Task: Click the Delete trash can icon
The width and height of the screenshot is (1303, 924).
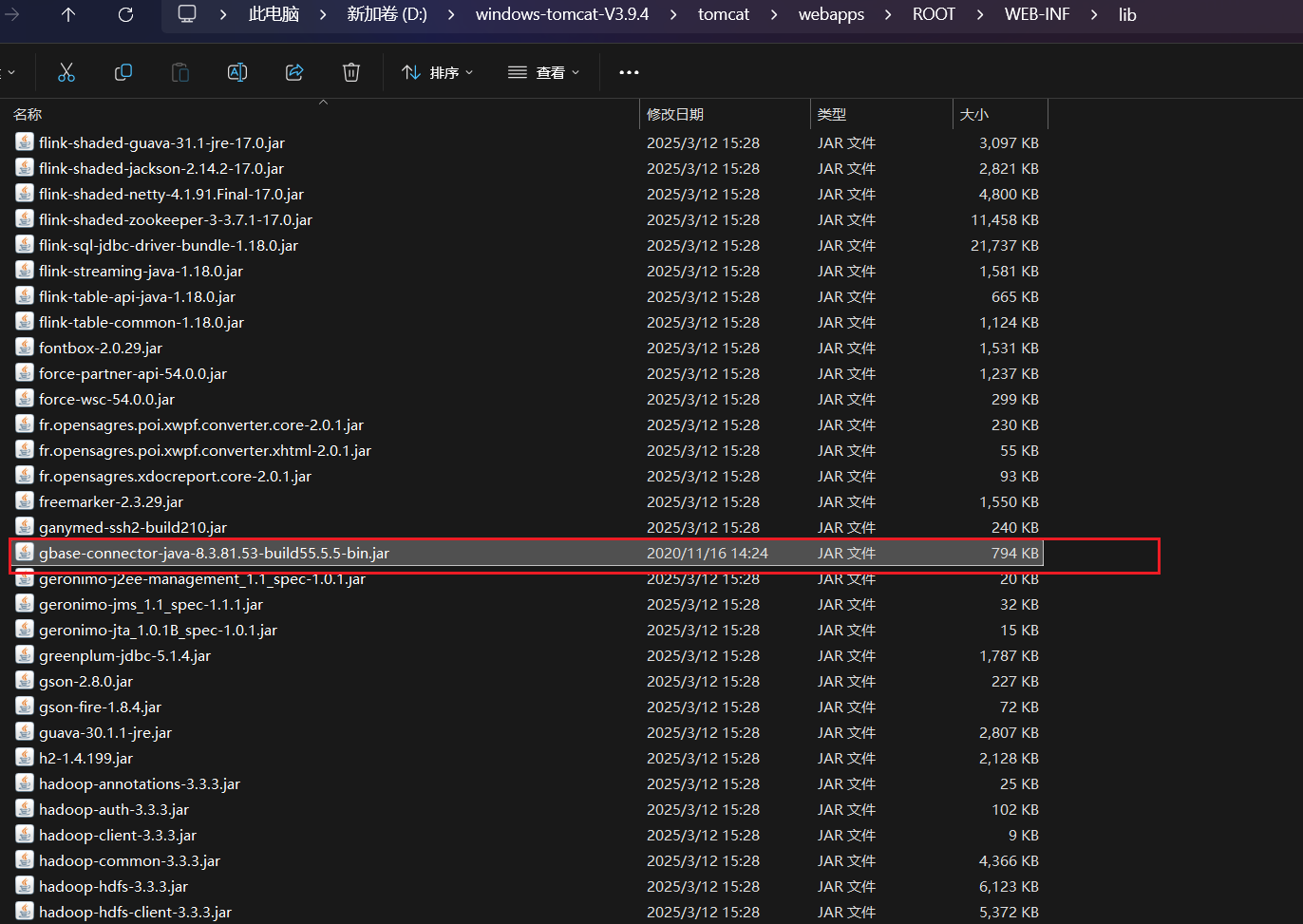Action: 351,72
